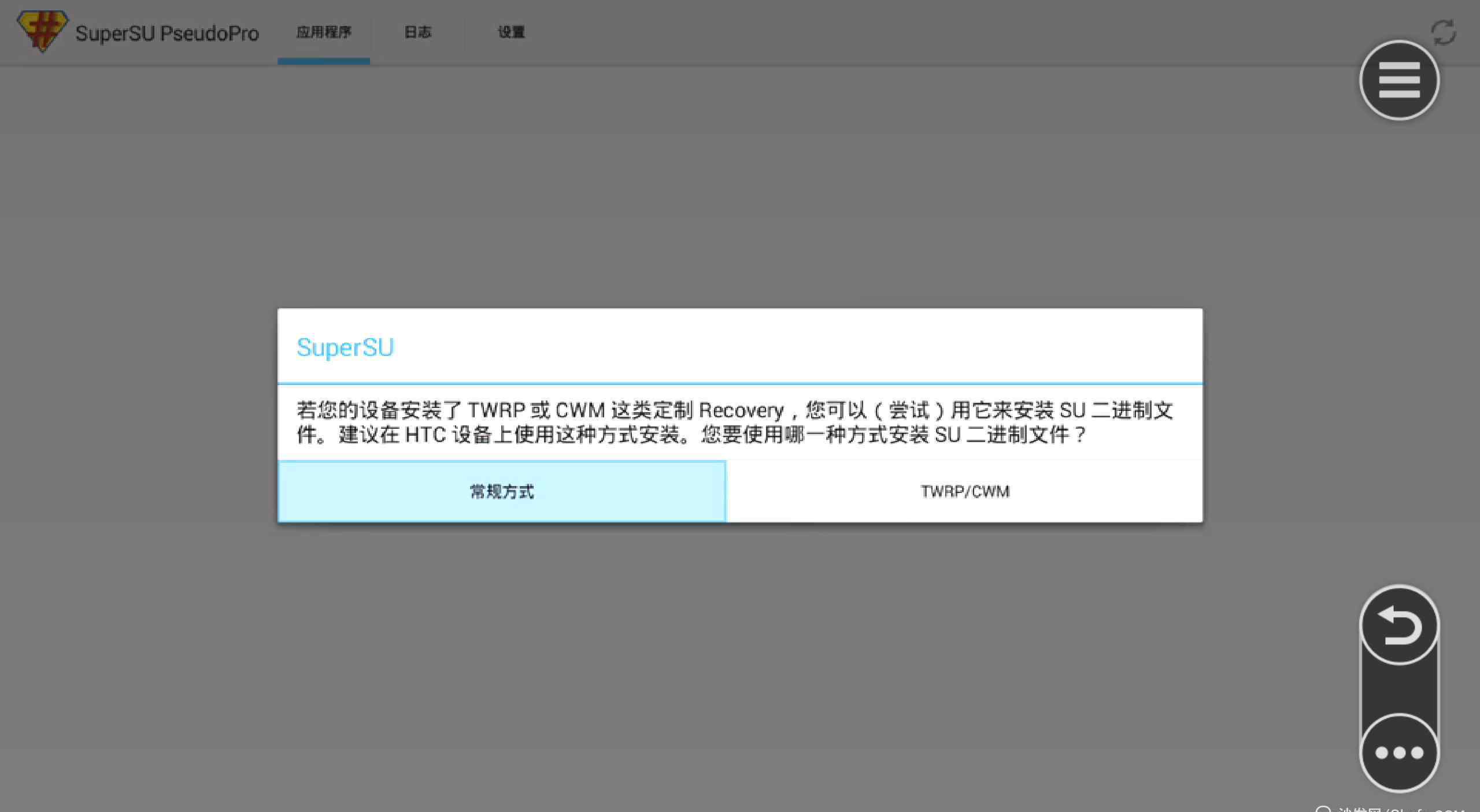Click the dialog message about Recovery
The height and width of the screenshot is (812, 1480).
734,422
